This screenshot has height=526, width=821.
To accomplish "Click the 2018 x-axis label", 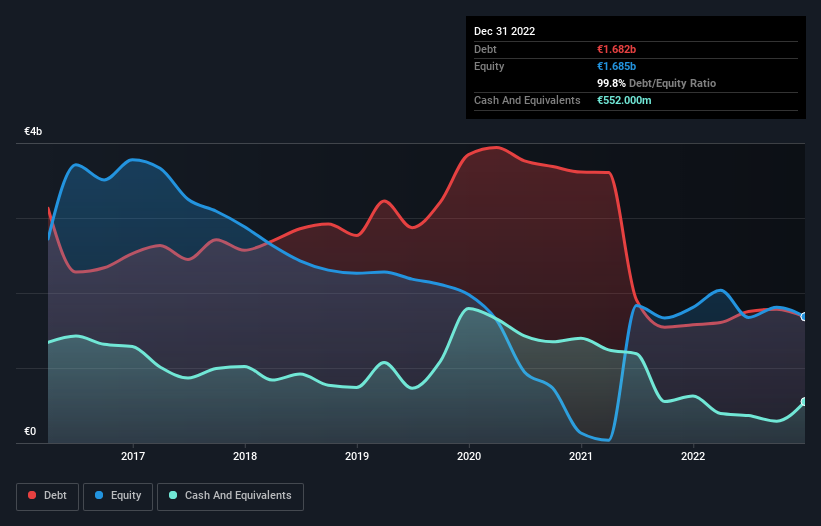I will tap(245, 456).
